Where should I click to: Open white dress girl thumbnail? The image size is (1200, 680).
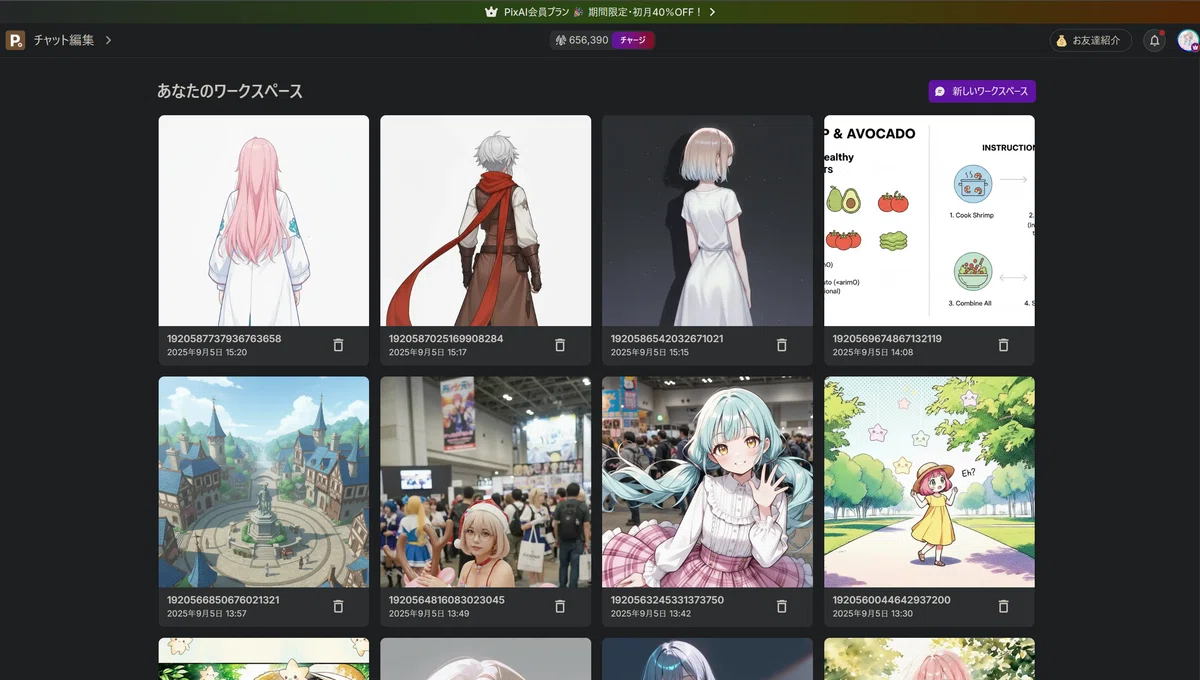[x=708, y=220]
